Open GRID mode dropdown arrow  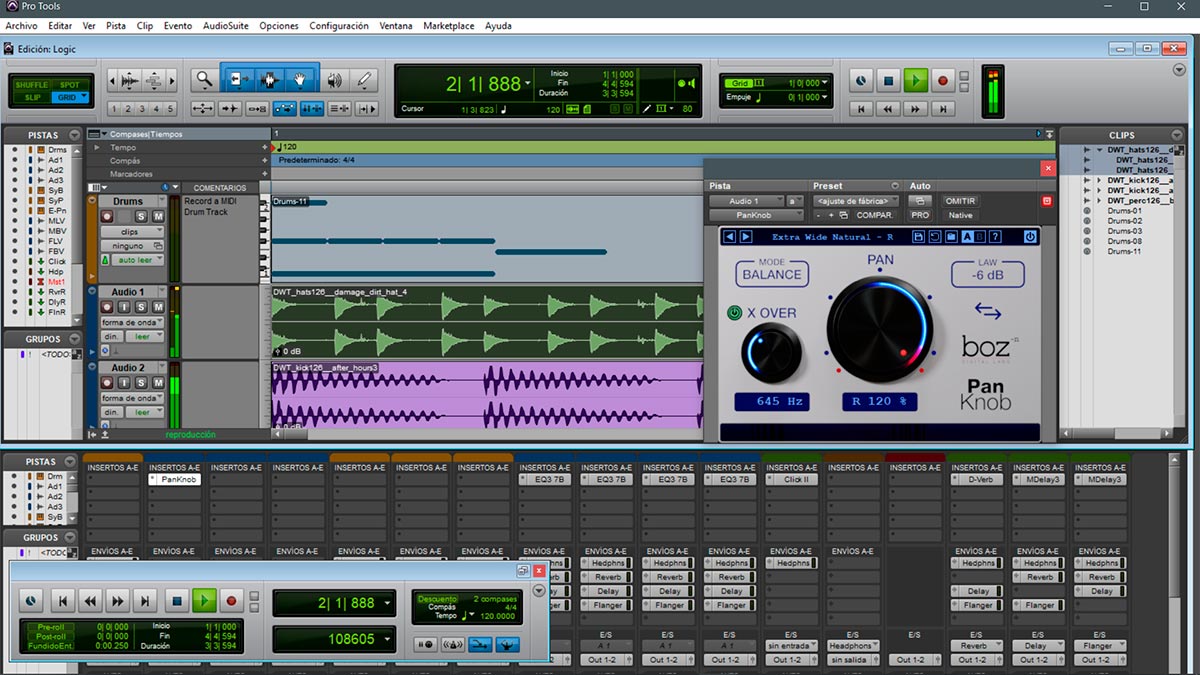[x=84, y=98]
